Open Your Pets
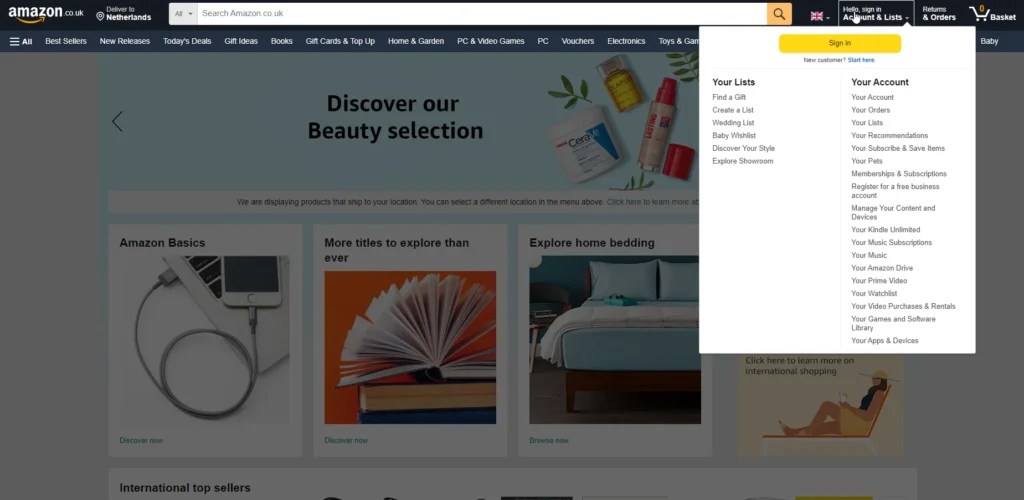The image size is (1024, 500). pyautogui.click(x=867, y=161)
